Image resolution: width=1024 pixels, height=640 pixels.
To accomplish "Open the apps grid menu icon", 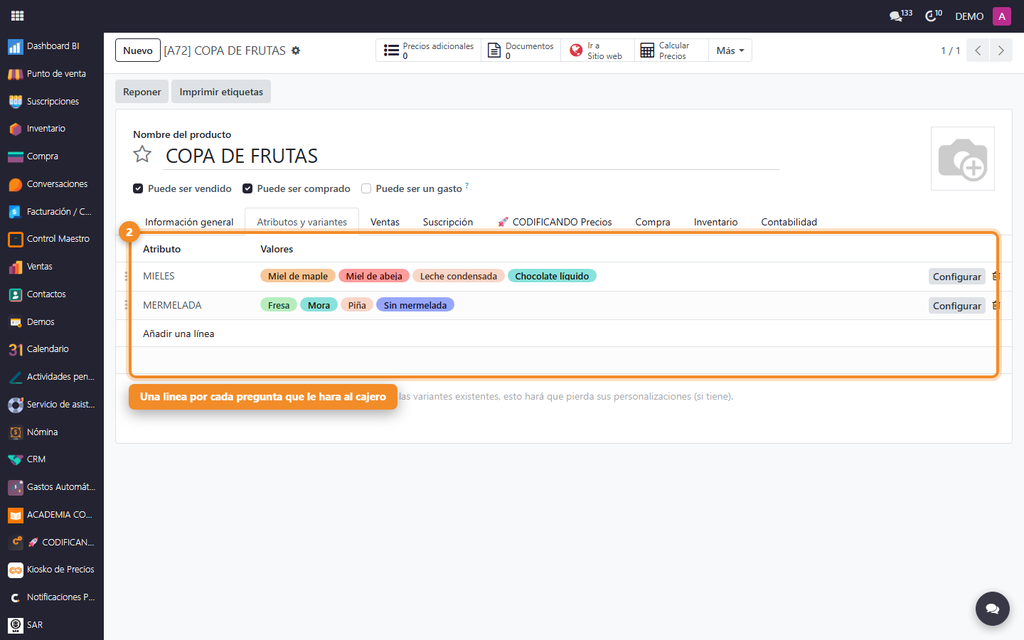I will (x=18, y=16).
